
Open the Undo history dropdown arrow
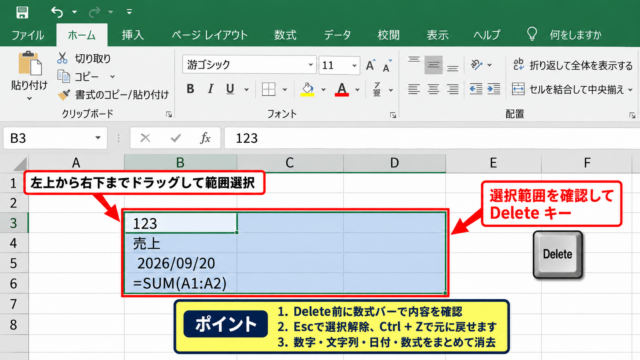pyautogui.click(x=74, y=12)
